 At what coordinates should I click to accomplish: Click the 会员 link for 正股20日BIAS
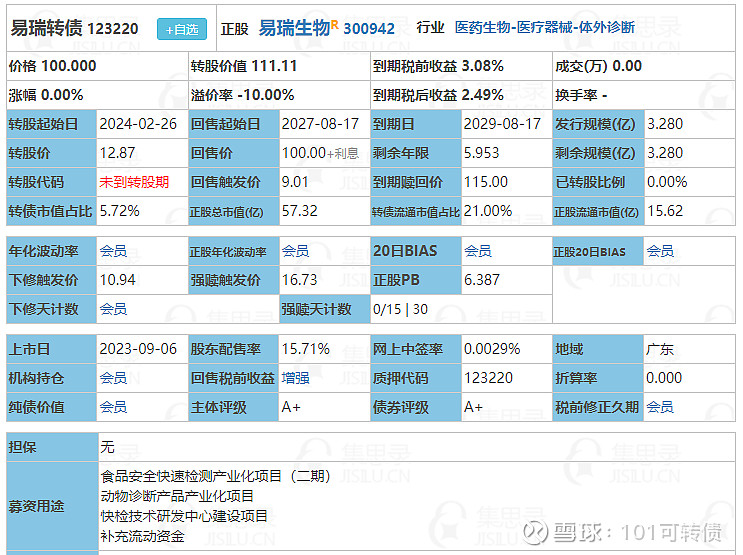coord(660,251)
